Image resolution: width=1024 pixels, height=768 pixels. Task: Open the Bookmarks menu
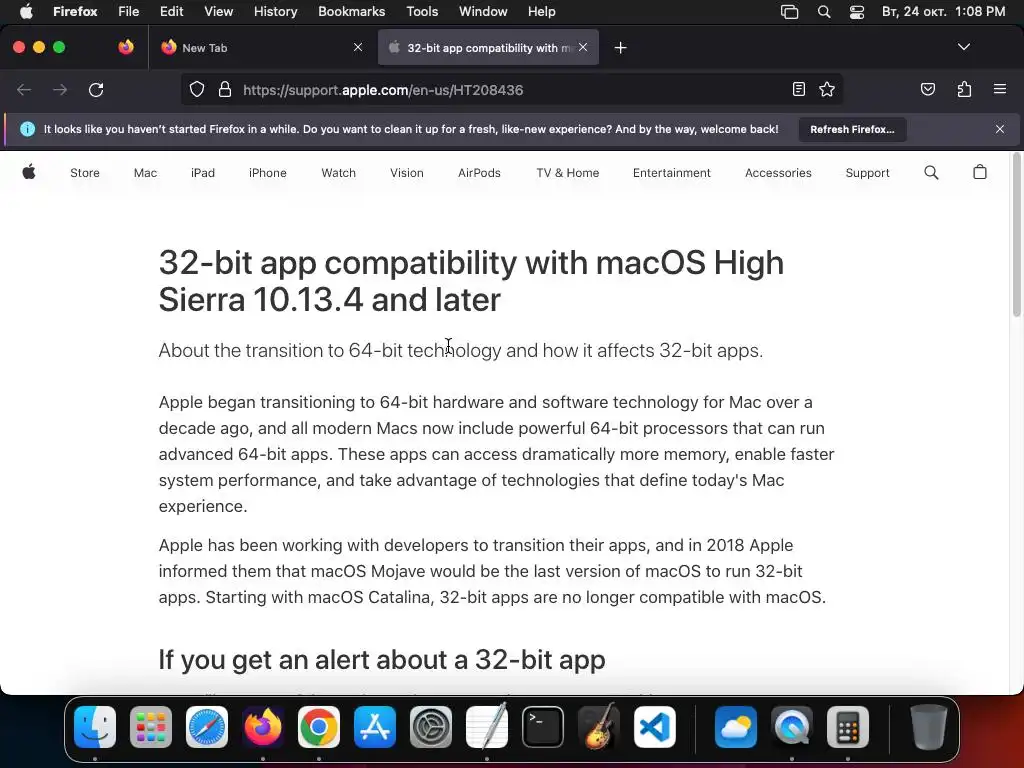click(x=351, y=11)
